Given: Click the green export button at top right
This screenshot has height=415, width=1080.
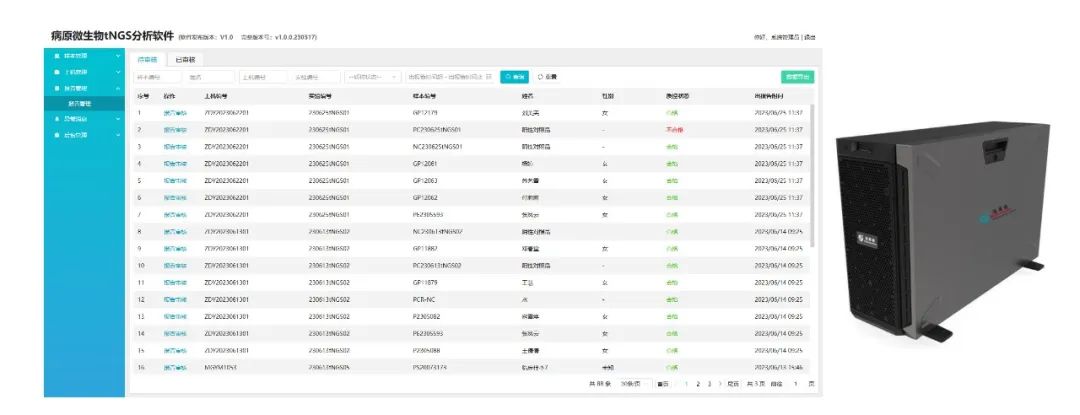Looking at the screenshot, I should [x=797, y=76].
